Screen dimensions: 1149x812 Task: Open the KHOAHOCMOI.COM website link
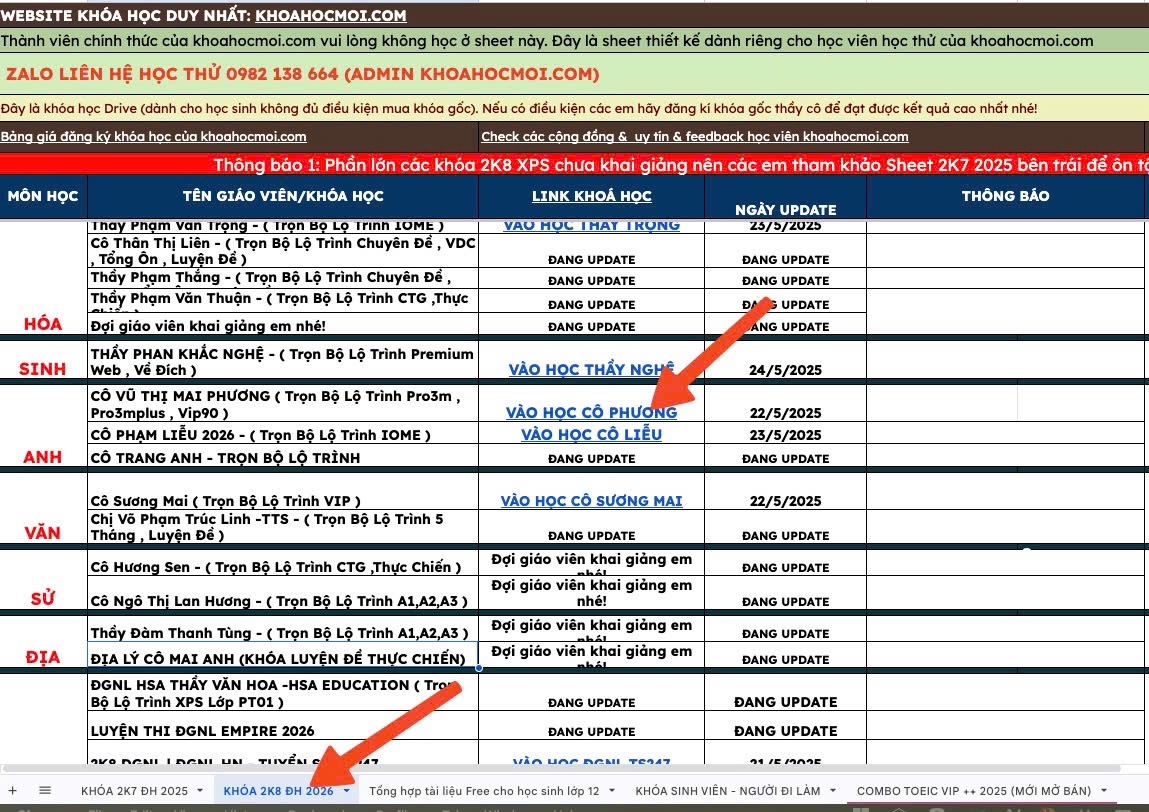click(x=330, y=15)
